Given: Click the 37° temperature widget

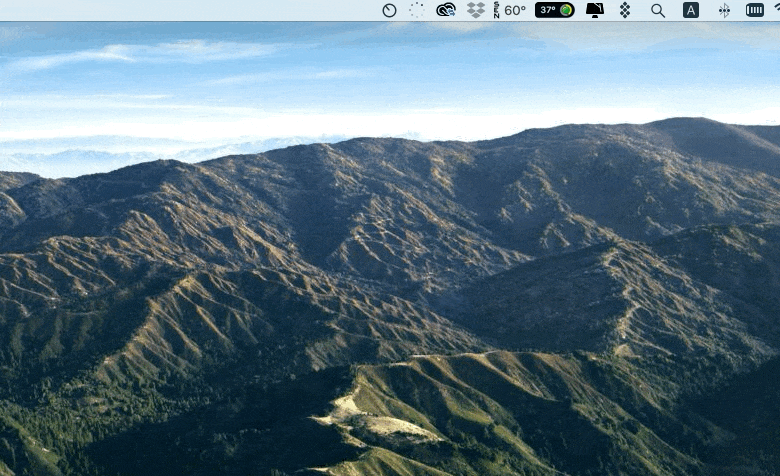Looking at the screenshot, I should (x=555, y=10).
